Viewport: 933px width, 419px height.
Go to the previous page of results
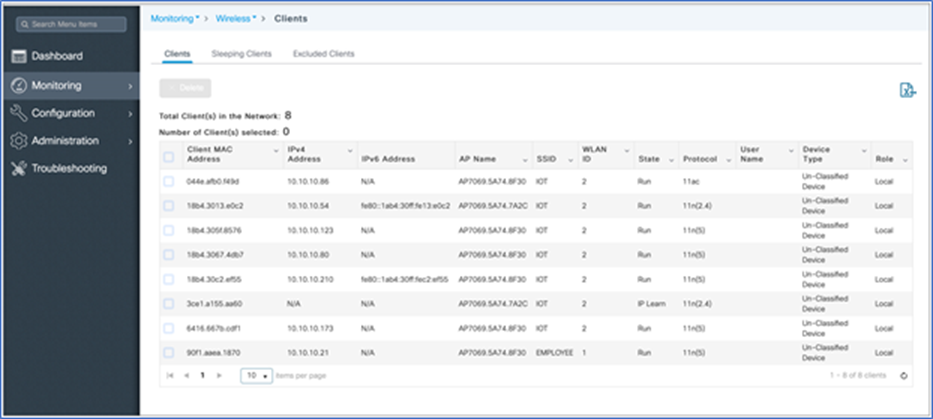(x=186, y=376)
